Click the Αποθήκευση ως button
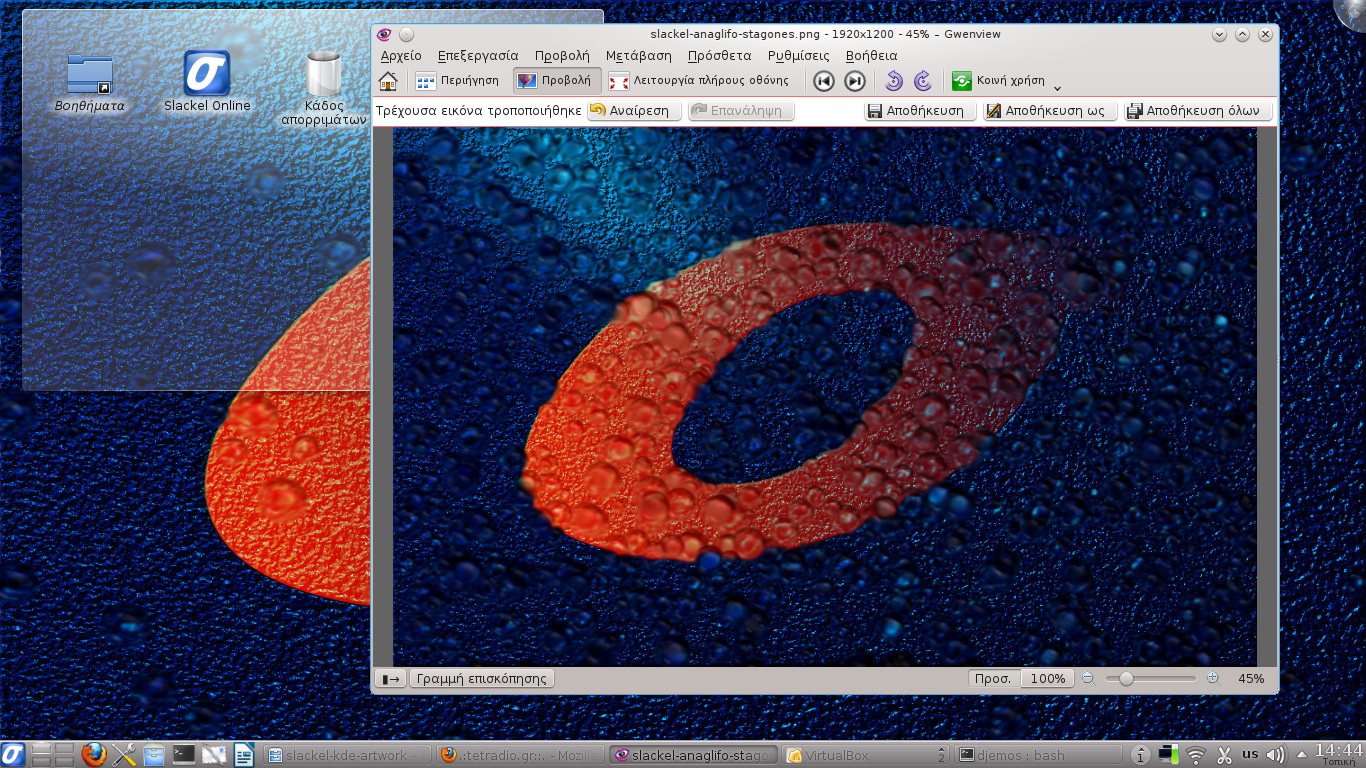The height and width of the screenshot is (768, 1366). click(x=1049, y=111)
